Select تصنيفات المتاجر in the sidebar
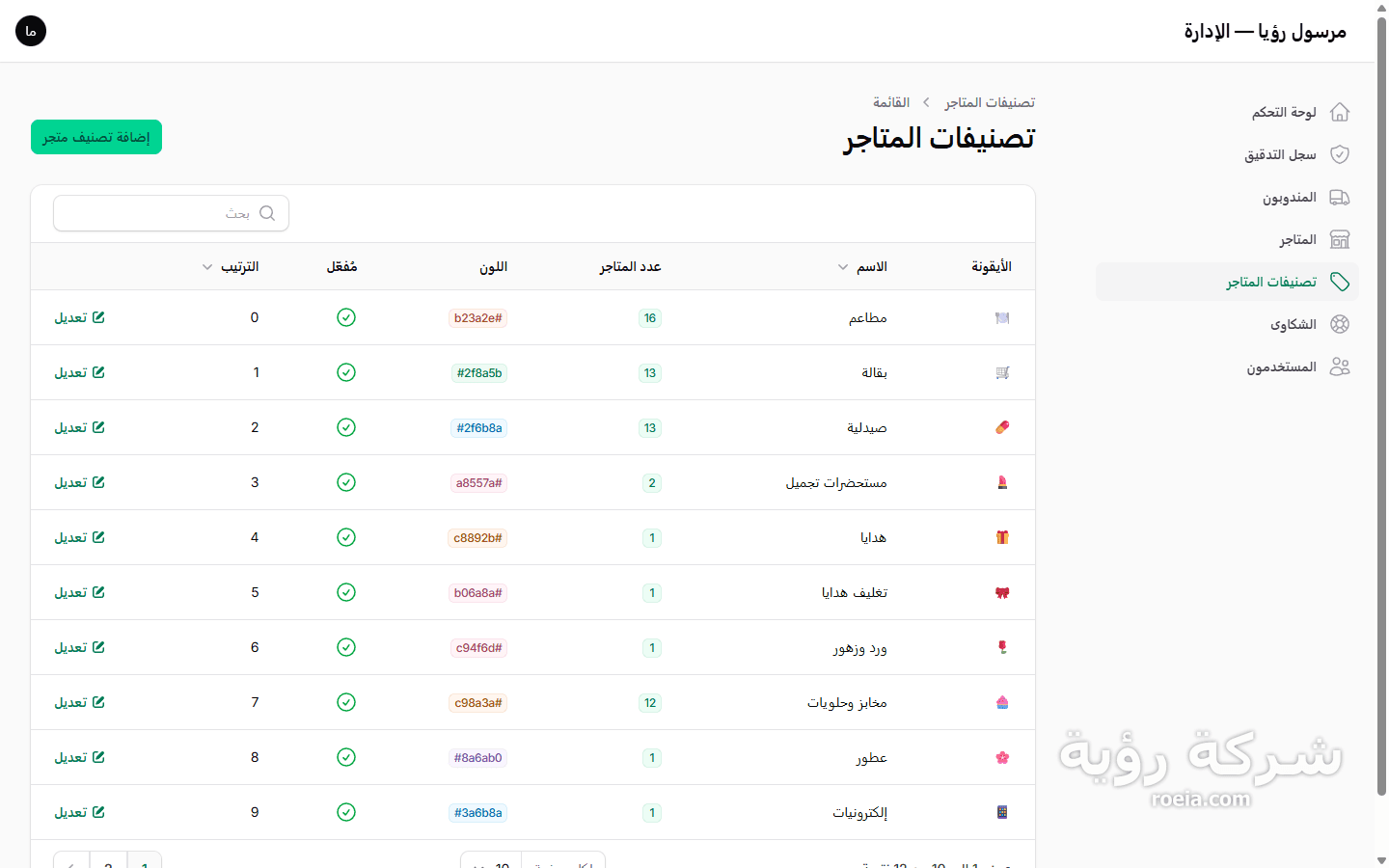The image size is (1389, 868). 1227,282
